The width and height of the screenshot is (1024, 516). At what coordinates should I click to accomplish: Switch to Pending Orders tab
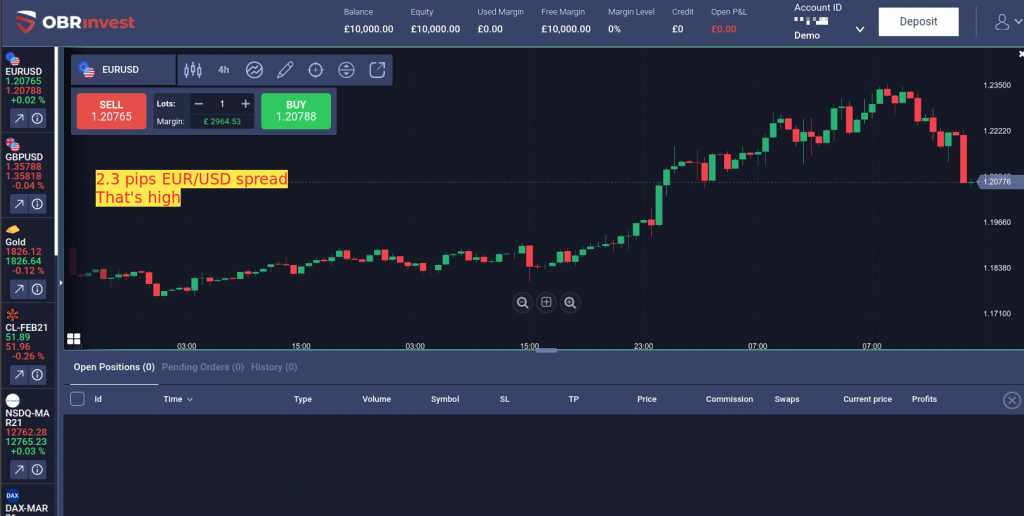pyautogui.click(x=202, y=367)
